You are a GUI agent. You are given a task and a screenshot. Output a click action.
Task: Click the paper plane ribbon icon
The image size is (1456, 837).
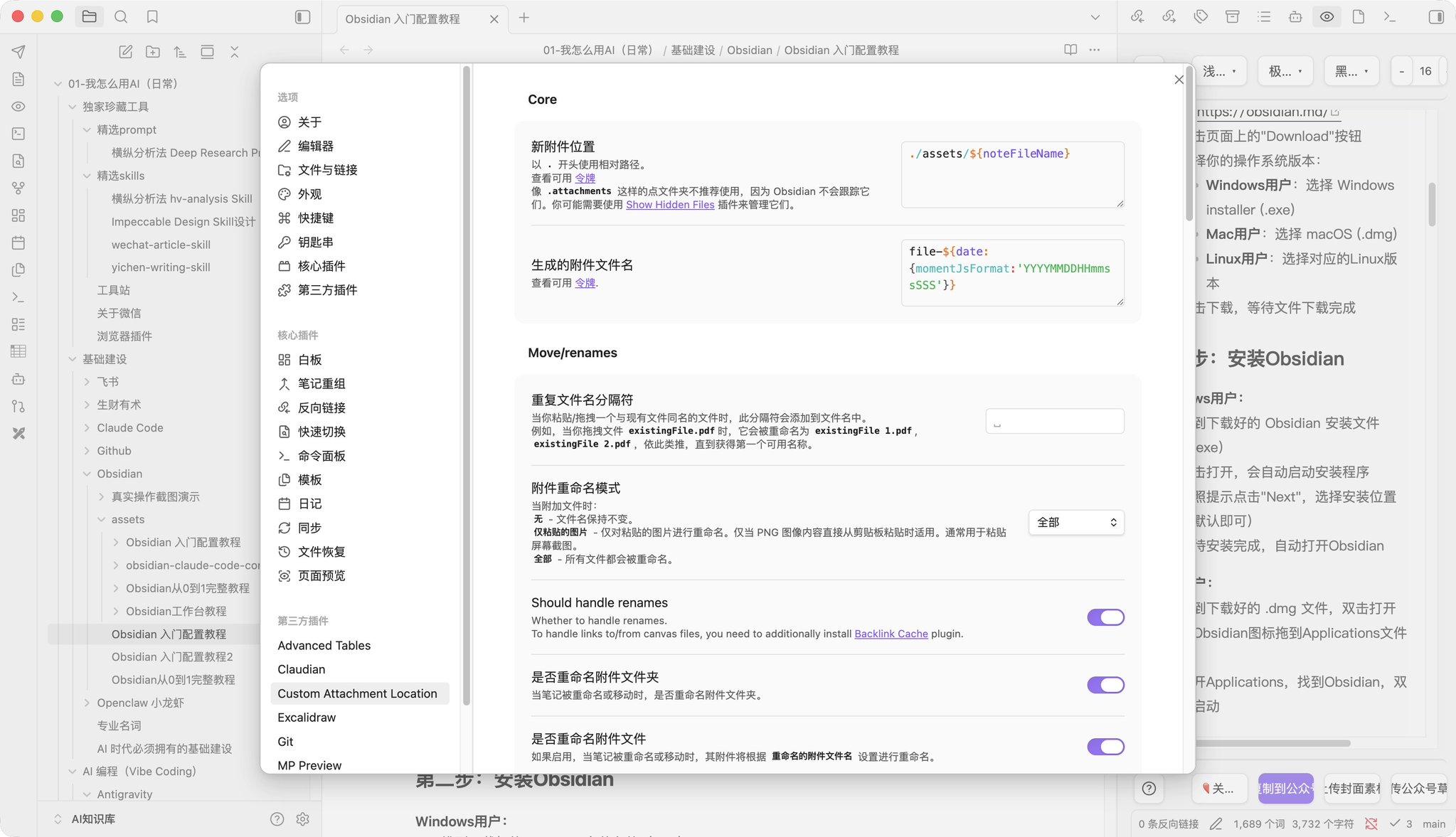click(x=18, y=51)
